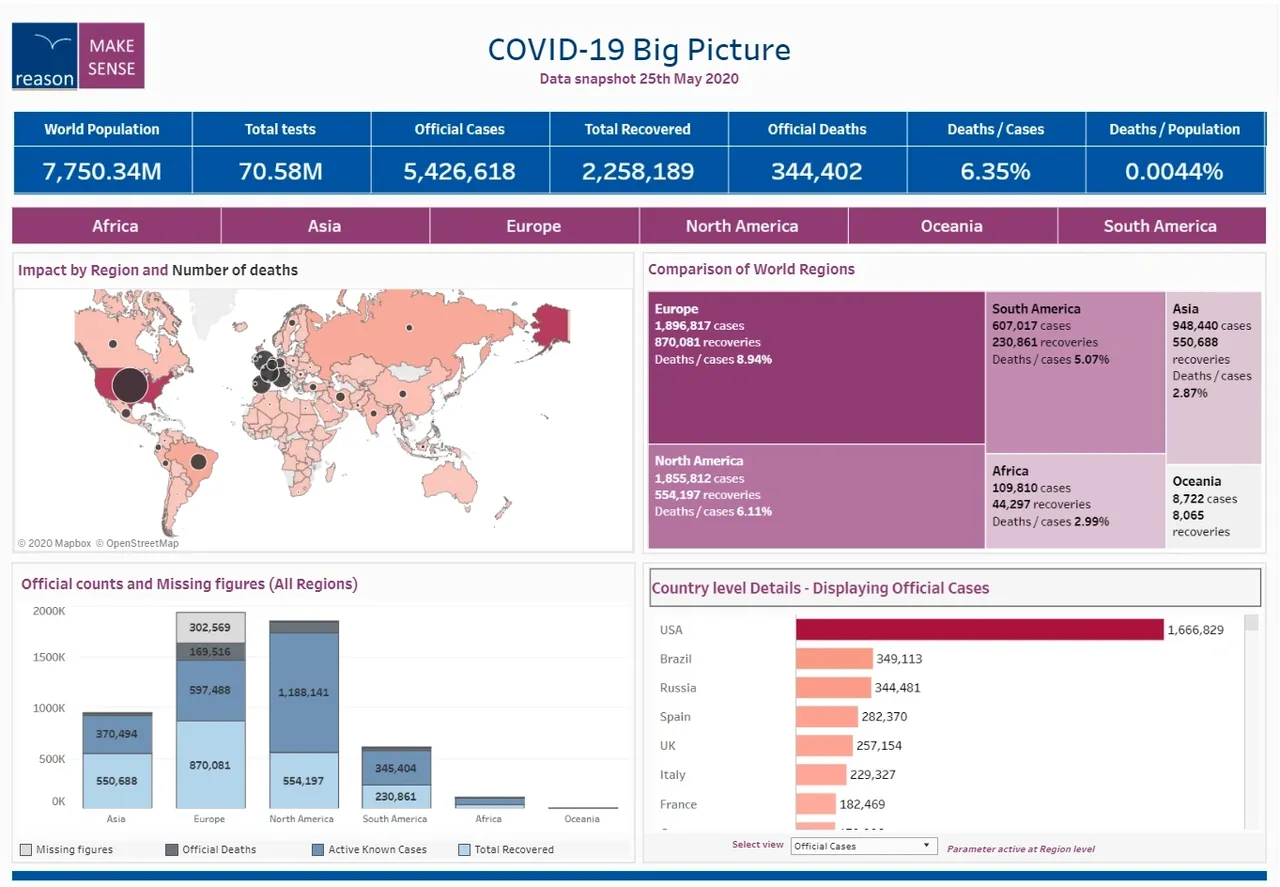Click the Russia bar in country details
Image resolution: width=1280 pixels, height=887 pixels.
(x=833, y=688)
